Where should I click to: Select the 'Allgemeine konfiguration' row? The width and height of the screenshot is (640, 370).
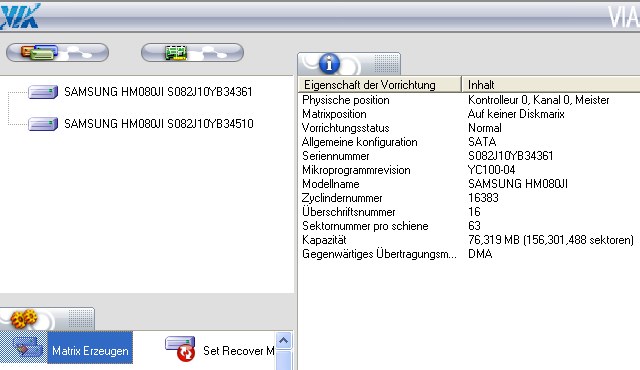coord(469,142)
